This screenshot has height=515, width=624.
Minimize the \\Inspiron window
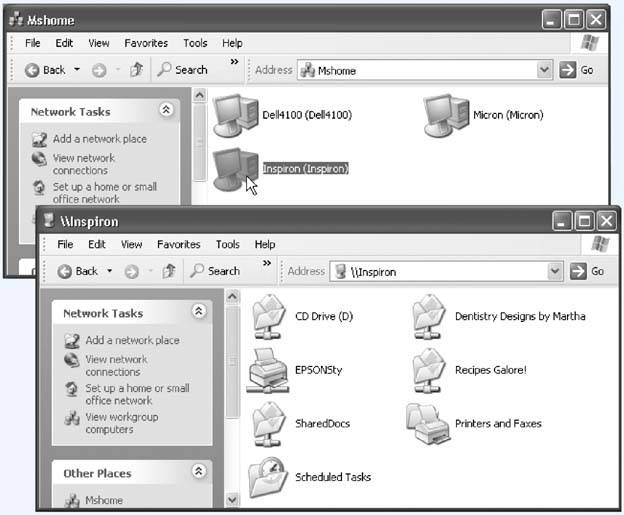[562, 221]
